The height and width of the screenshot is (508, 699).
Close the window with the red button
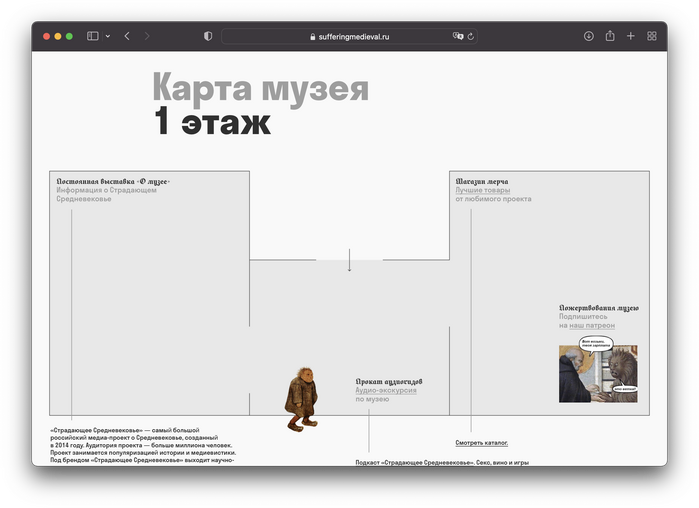pos(46,36)
